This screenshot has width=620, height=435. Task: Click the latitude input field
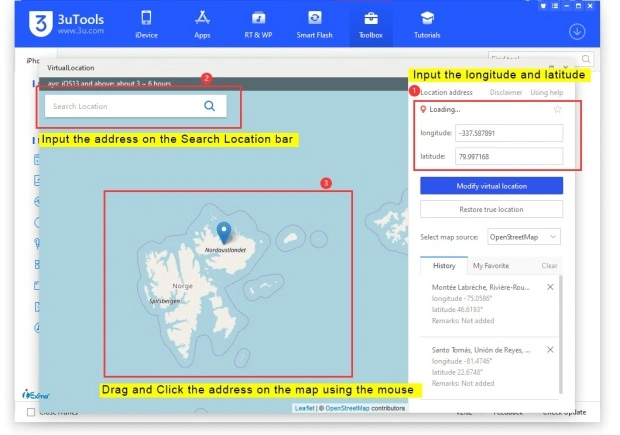[509, 156]
